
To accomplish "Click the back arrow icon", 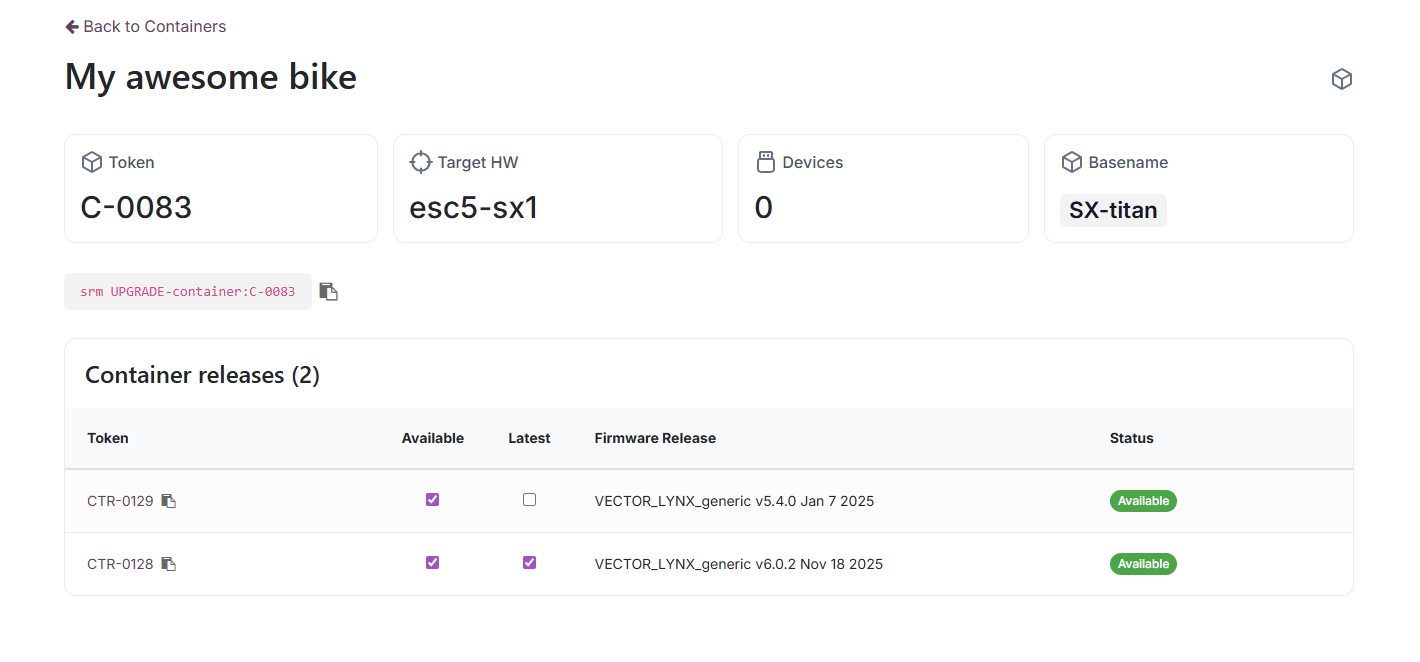I will point(72,27).
